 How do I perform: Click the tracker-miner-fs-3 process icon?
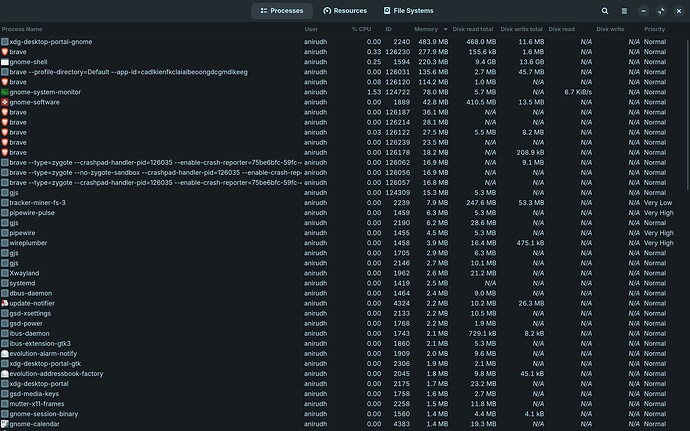tap(5, 203)
